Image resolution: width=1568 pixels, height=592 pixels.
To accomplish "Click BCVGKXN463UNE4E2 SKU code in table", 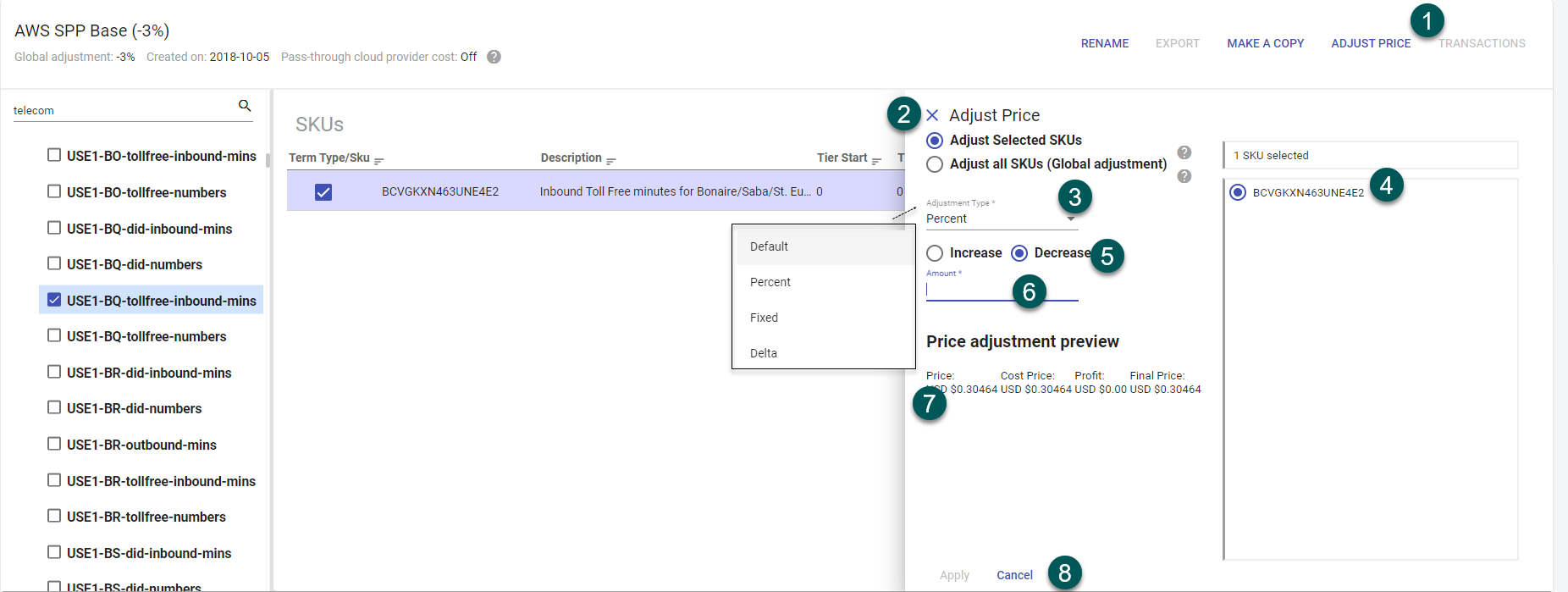I will tap(440, 191).
